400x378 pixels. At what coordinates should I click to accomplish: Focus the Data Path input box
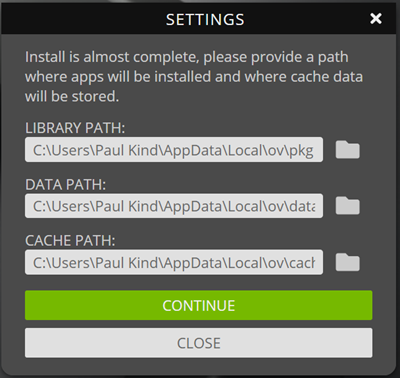pyautogui.click(x=174, y=206)
